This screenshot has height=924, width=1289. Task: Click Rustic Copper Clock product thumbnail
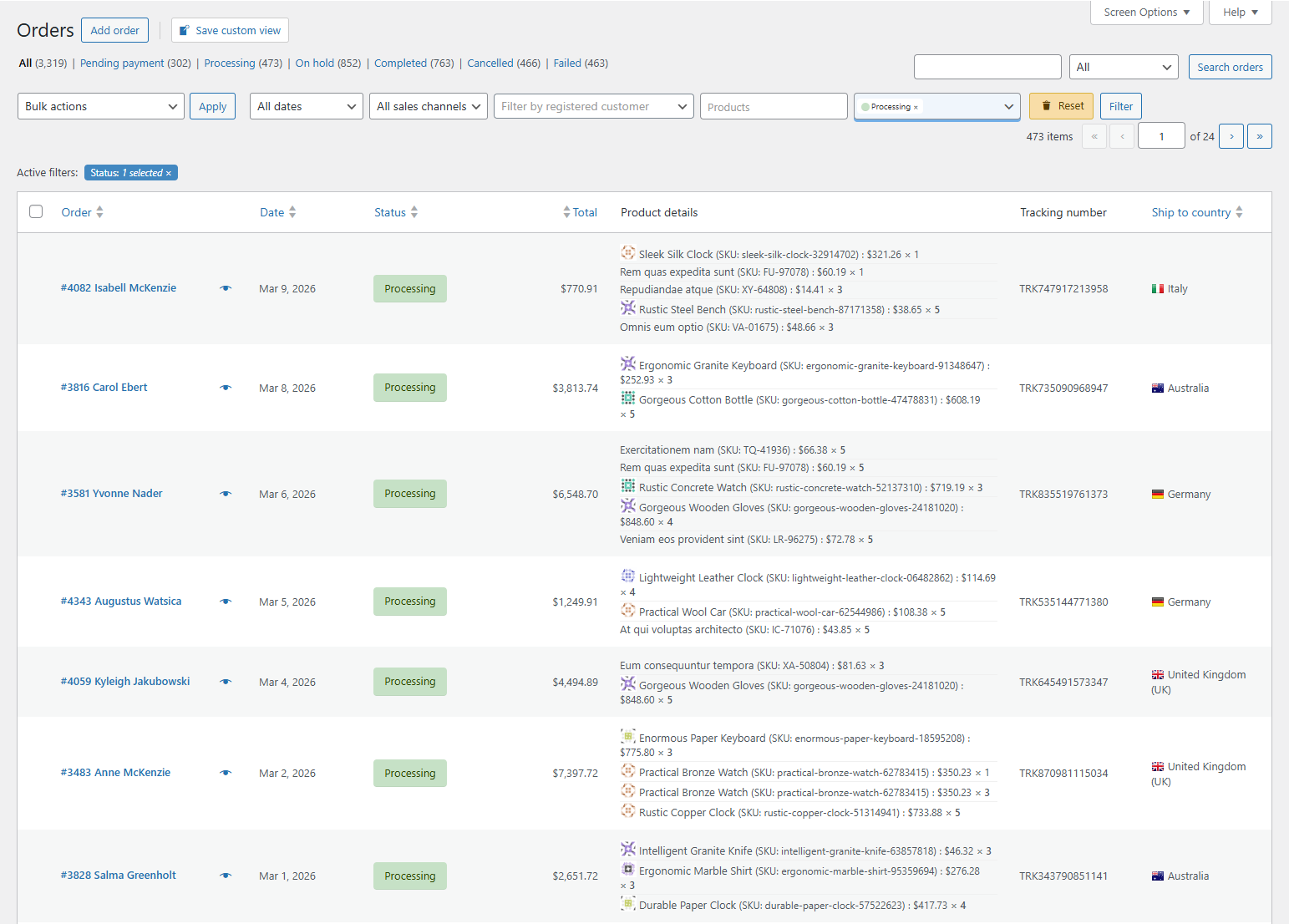tap(628, 810)
